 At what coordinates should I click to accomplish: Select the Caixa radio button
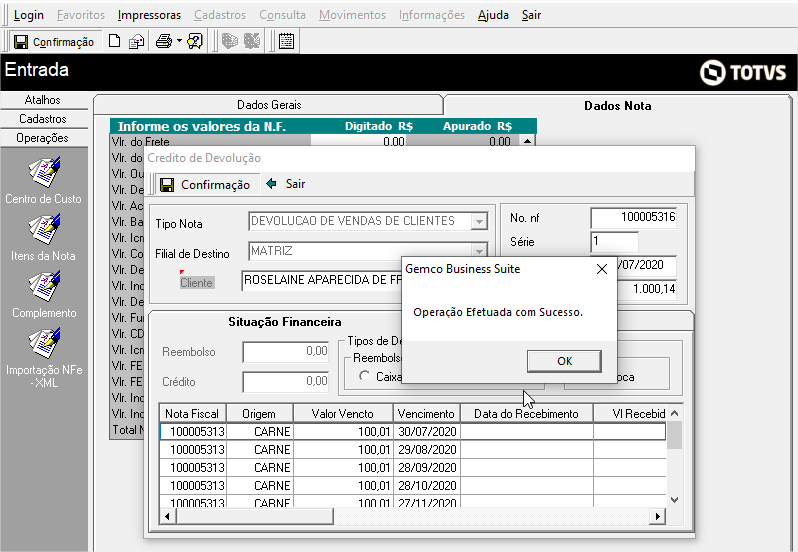coord(364,376)
